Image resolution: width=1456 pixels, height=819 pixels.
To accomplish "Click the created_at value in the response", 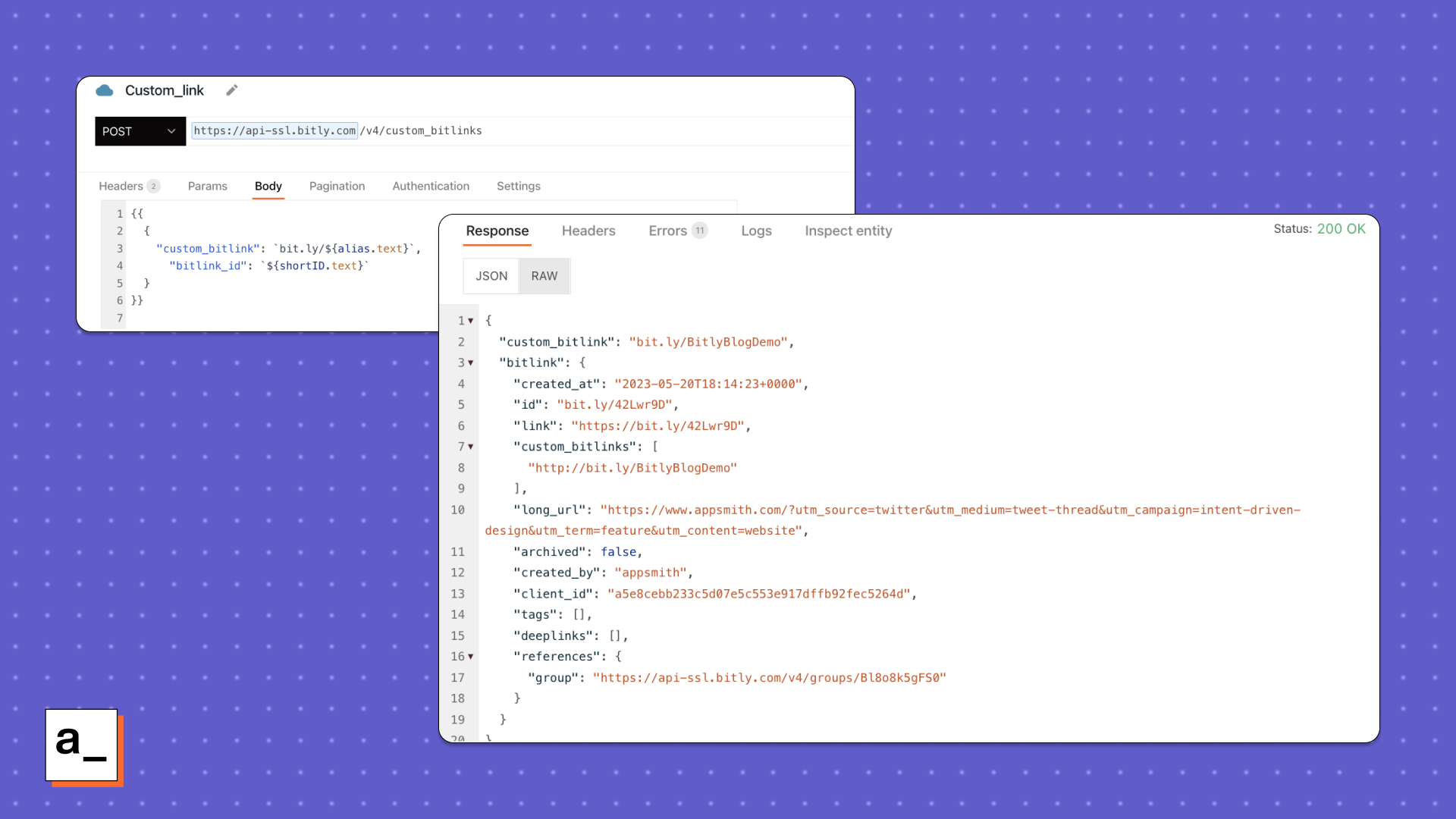I will click(708, 384).
